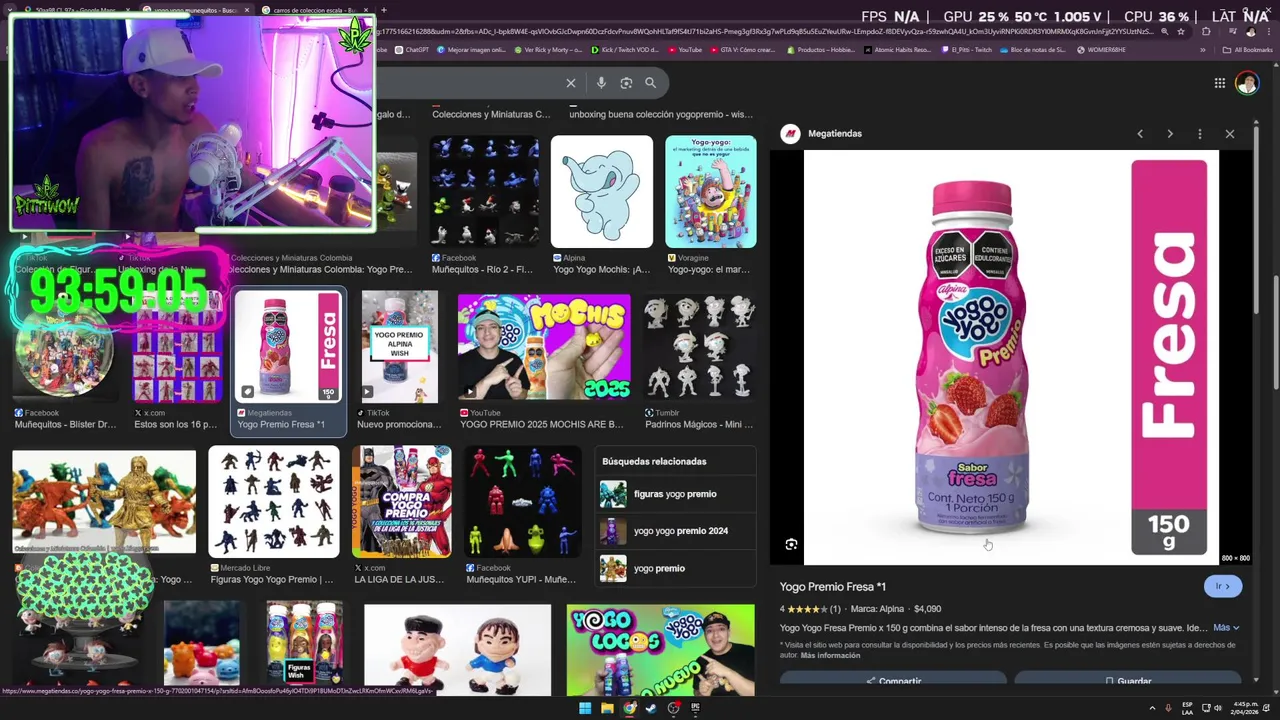The width and height of the screenshot is (1280, 720).
Task: Open preview panel three-dot options
Action: click(1200, 133)
